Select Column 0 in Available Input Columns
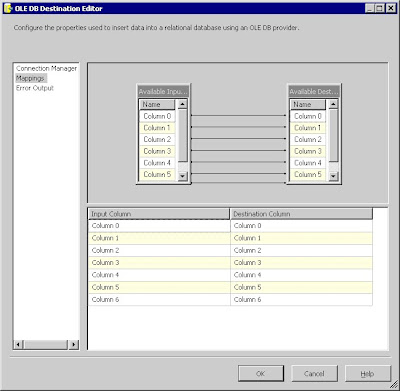Viewport: 400px width, 391px height. (157, 116)
